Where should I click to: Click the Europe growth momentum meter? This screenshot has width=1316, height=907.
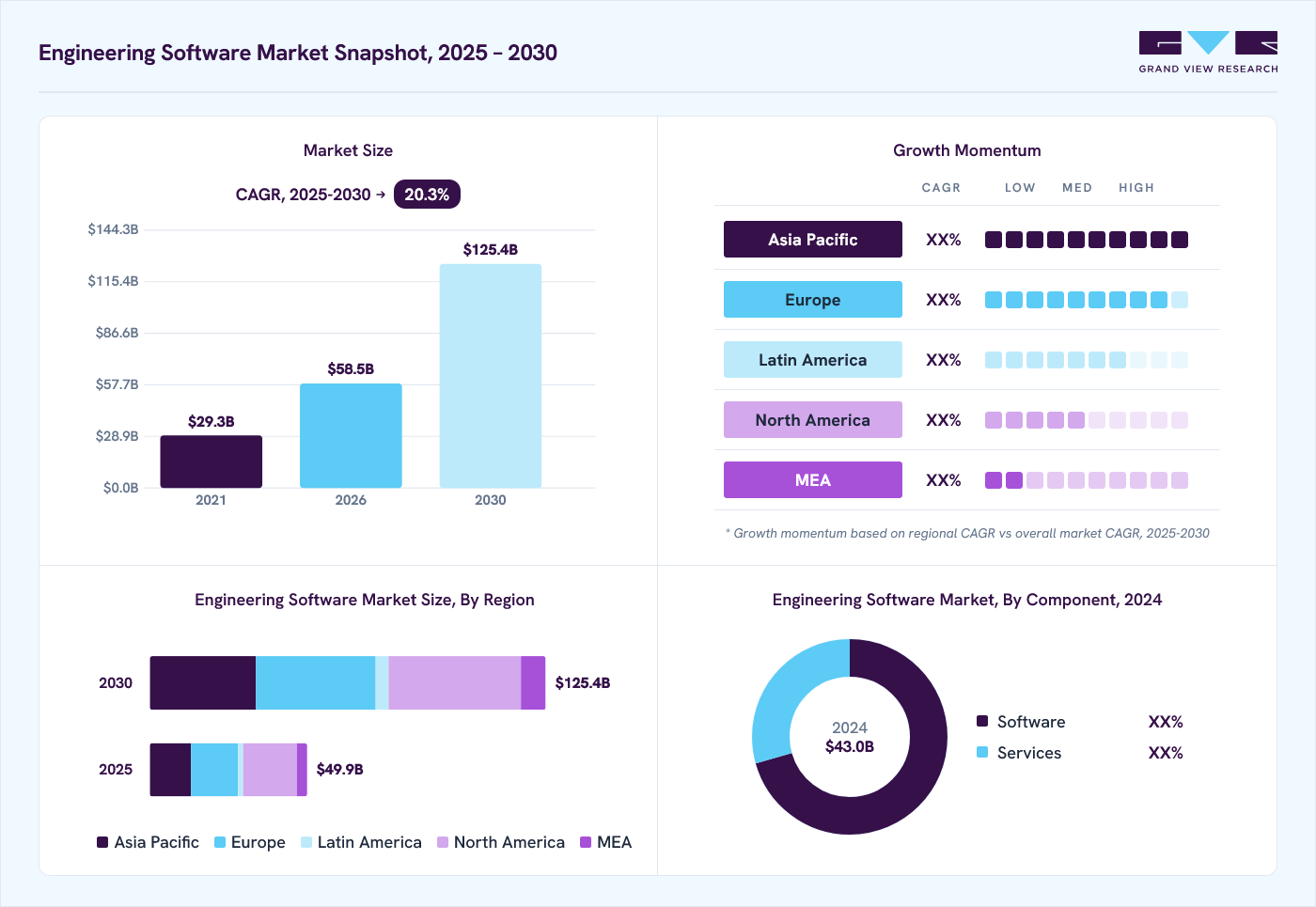click(1087, 300)
